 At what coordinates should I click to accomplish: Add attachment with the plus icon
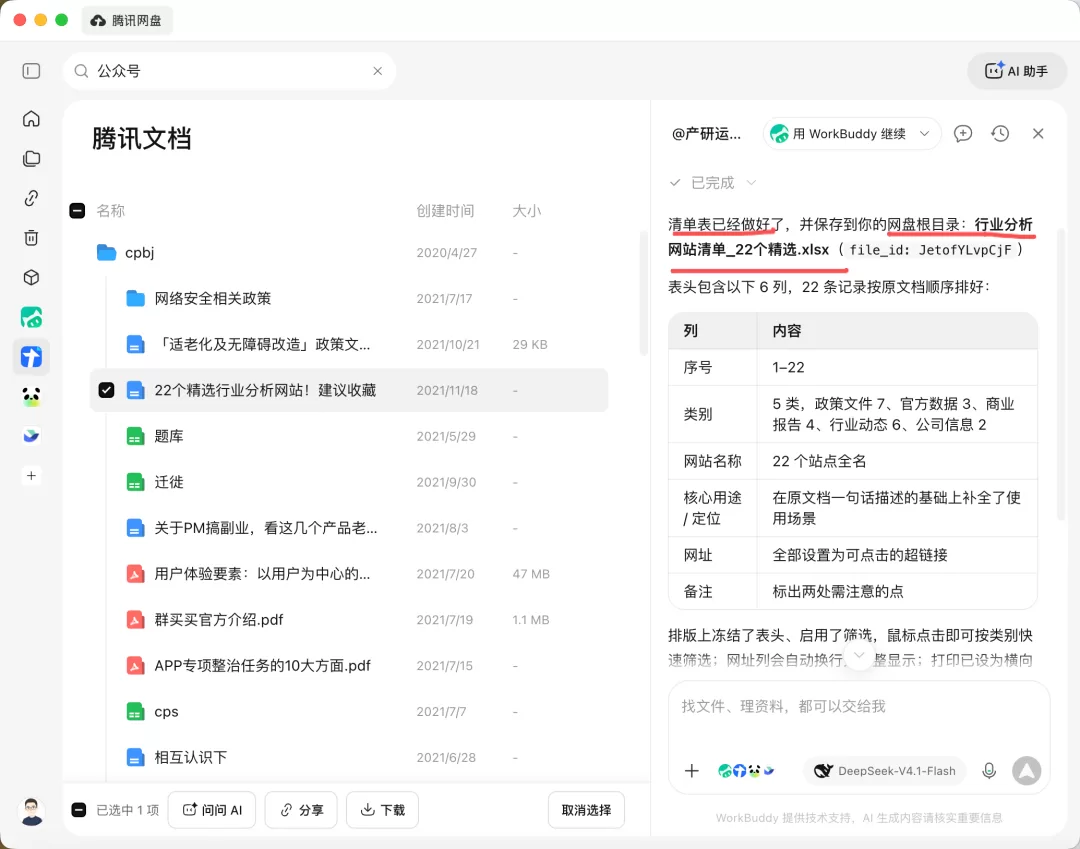pyautogui.click(x=692, y=771)
